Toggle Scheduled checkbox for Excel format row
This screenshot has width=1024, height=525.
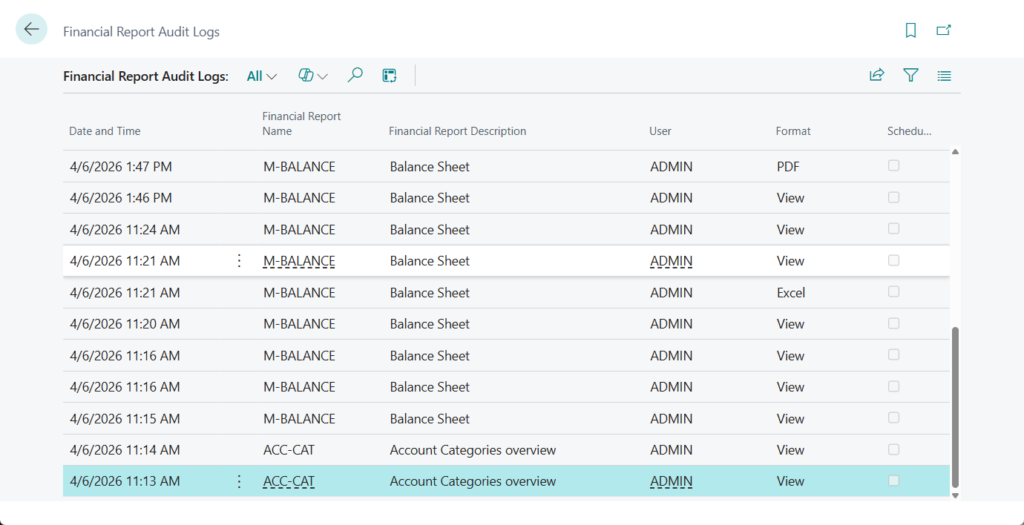coord(894,292)
